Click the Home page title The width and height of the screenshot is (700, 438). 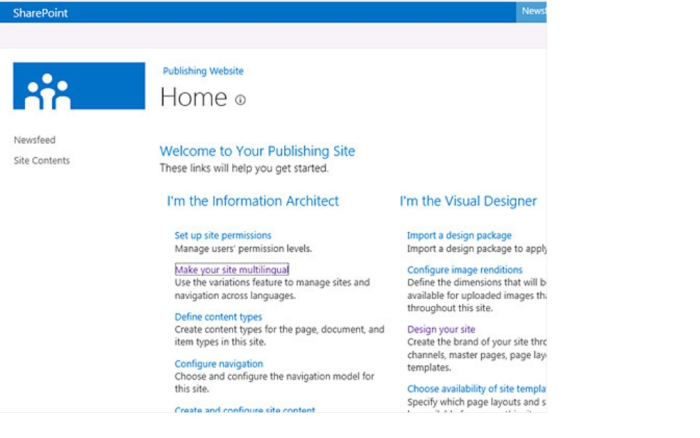[x=194, y=97]
